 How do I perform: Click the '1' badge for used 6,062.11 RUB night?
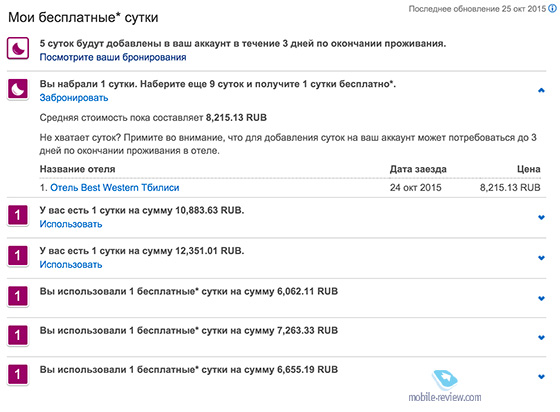click(18, 296)
